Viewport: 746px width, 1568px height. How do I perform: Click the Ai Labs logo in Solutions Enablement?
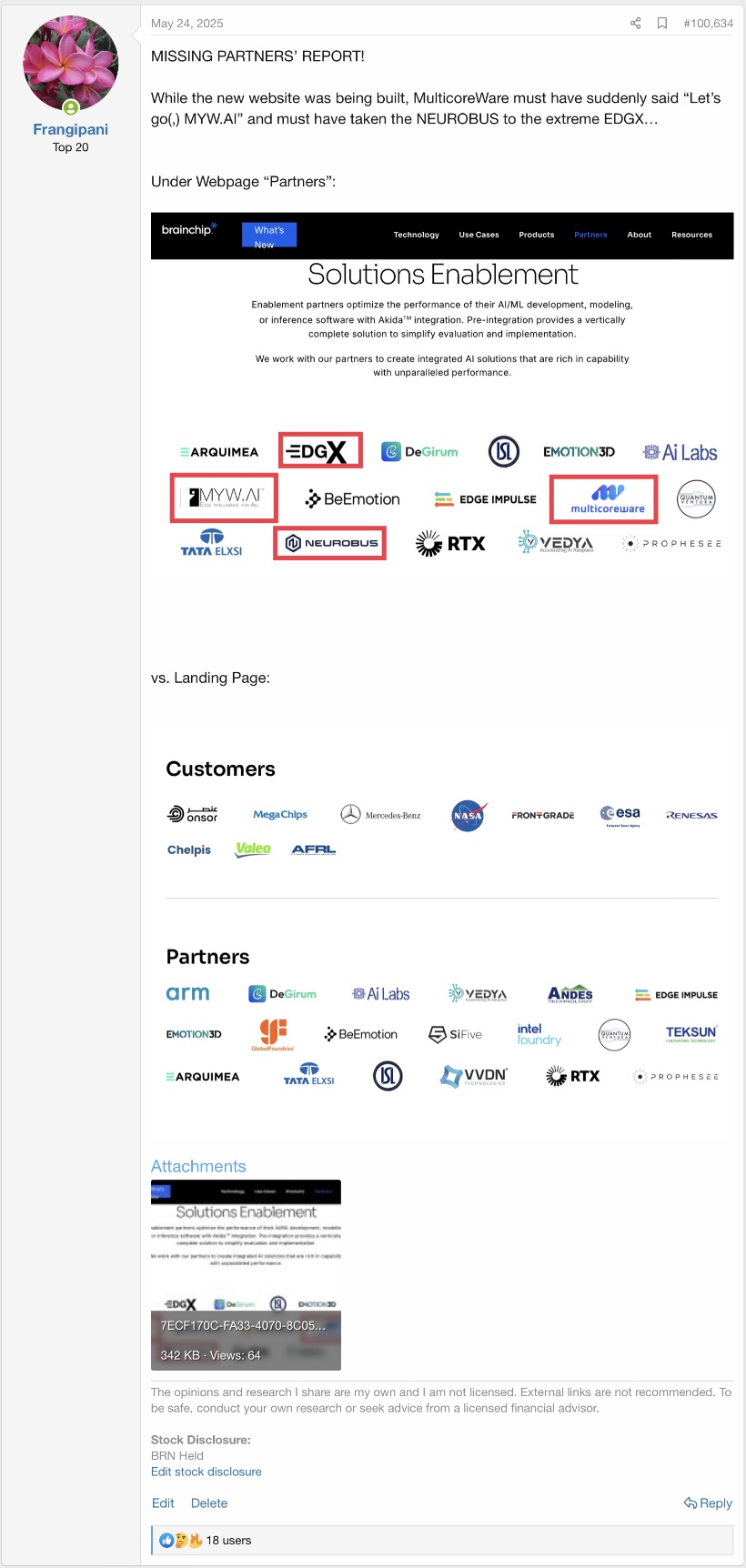point(680,452)
